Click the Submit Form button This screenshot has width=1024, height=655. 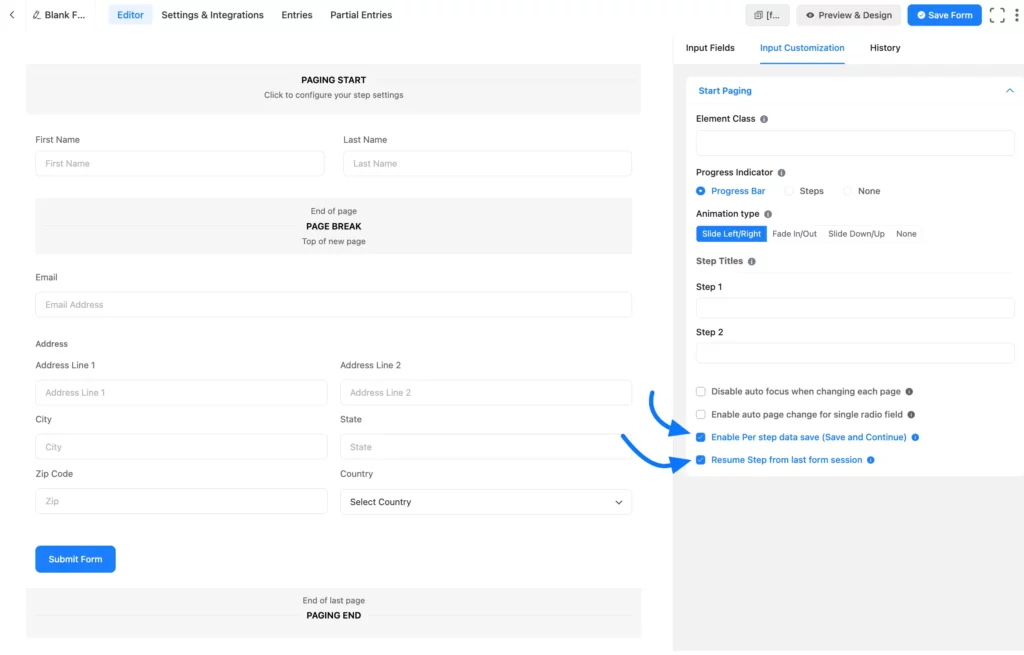[74, 559]
